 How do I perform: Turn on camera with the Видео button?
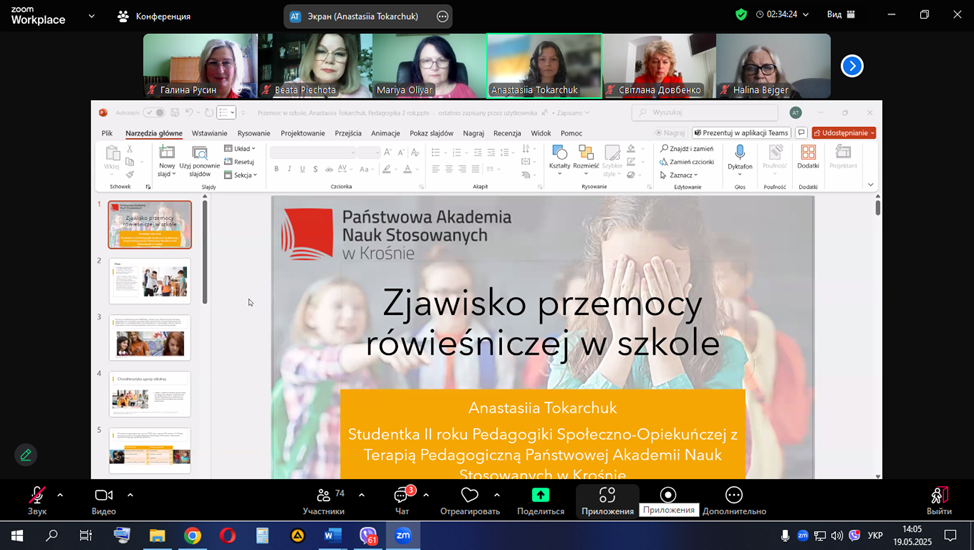(x=104, y=497)
